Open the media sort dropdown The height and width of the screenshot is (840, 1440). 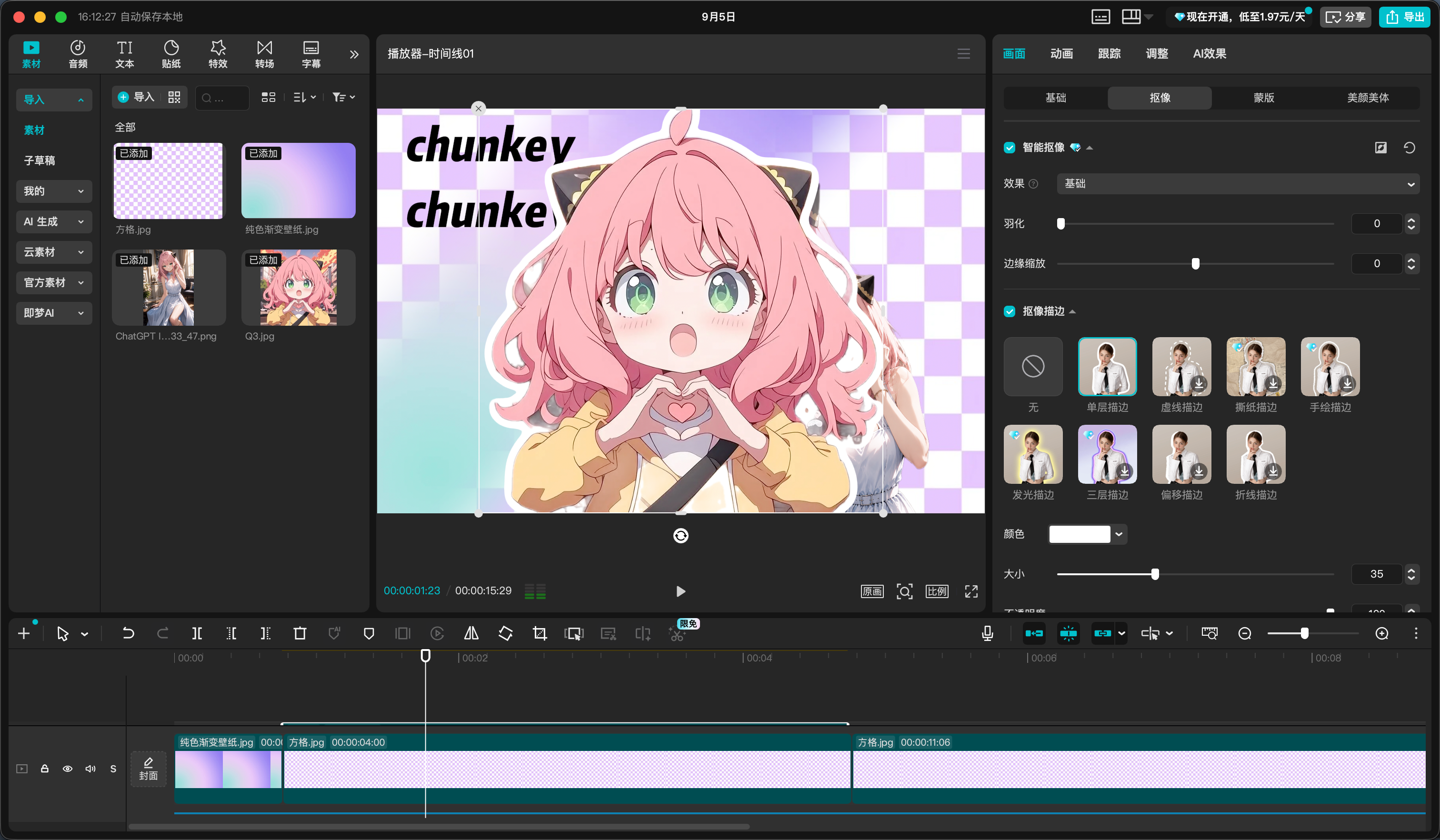pyautogui.click(x=305, y=97)
